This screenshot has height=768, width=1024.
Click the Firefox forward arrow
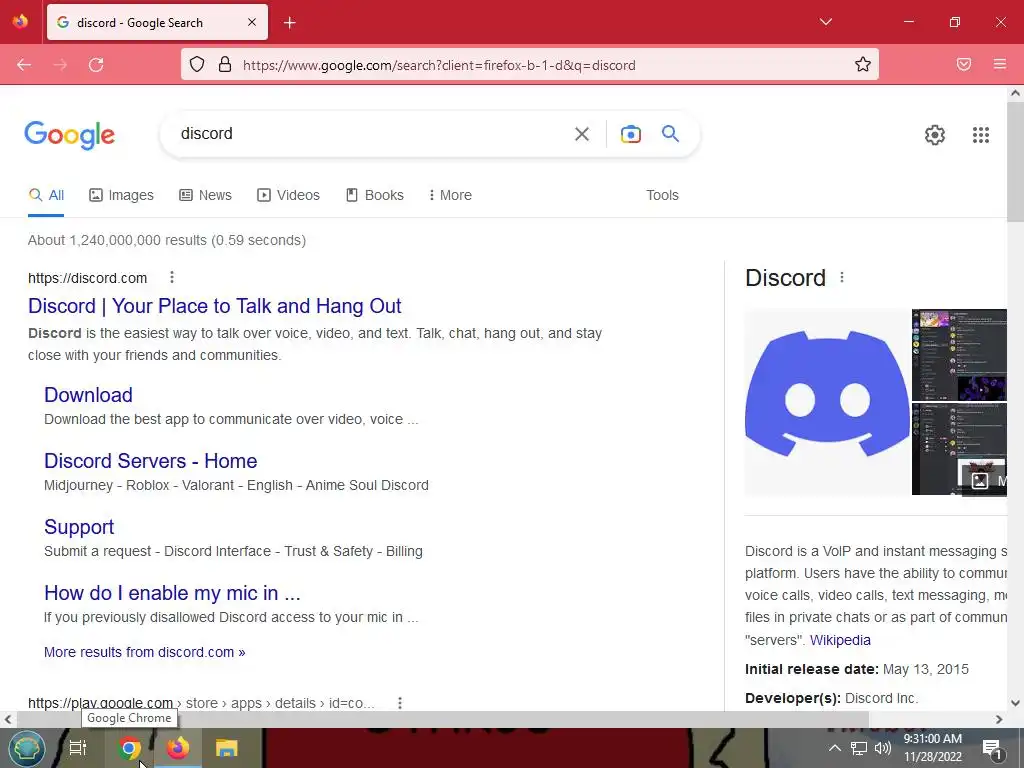tap(60, 65)
